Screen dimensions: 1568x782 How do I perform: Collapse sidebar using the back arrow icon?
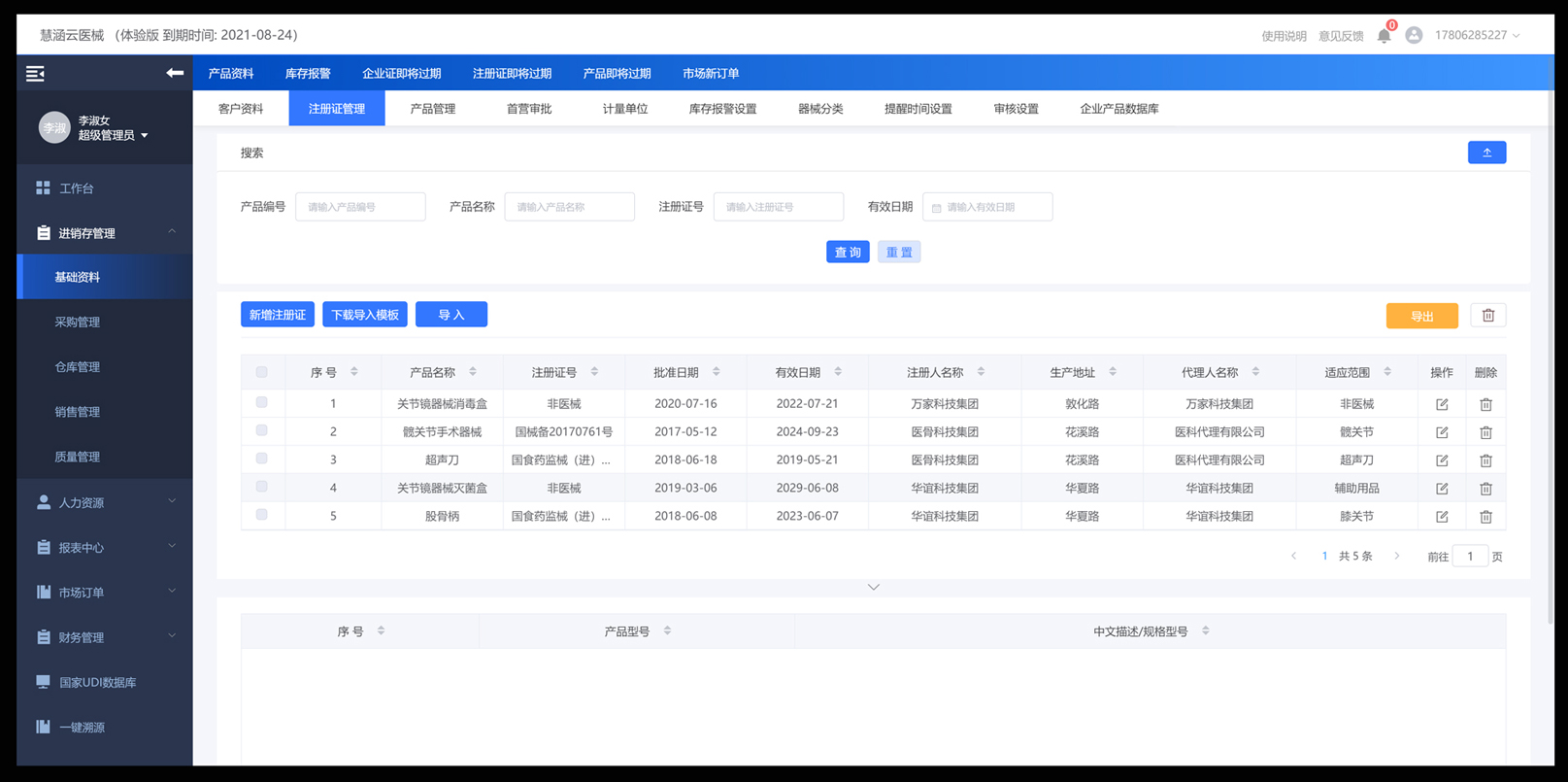tap(175, 73)
